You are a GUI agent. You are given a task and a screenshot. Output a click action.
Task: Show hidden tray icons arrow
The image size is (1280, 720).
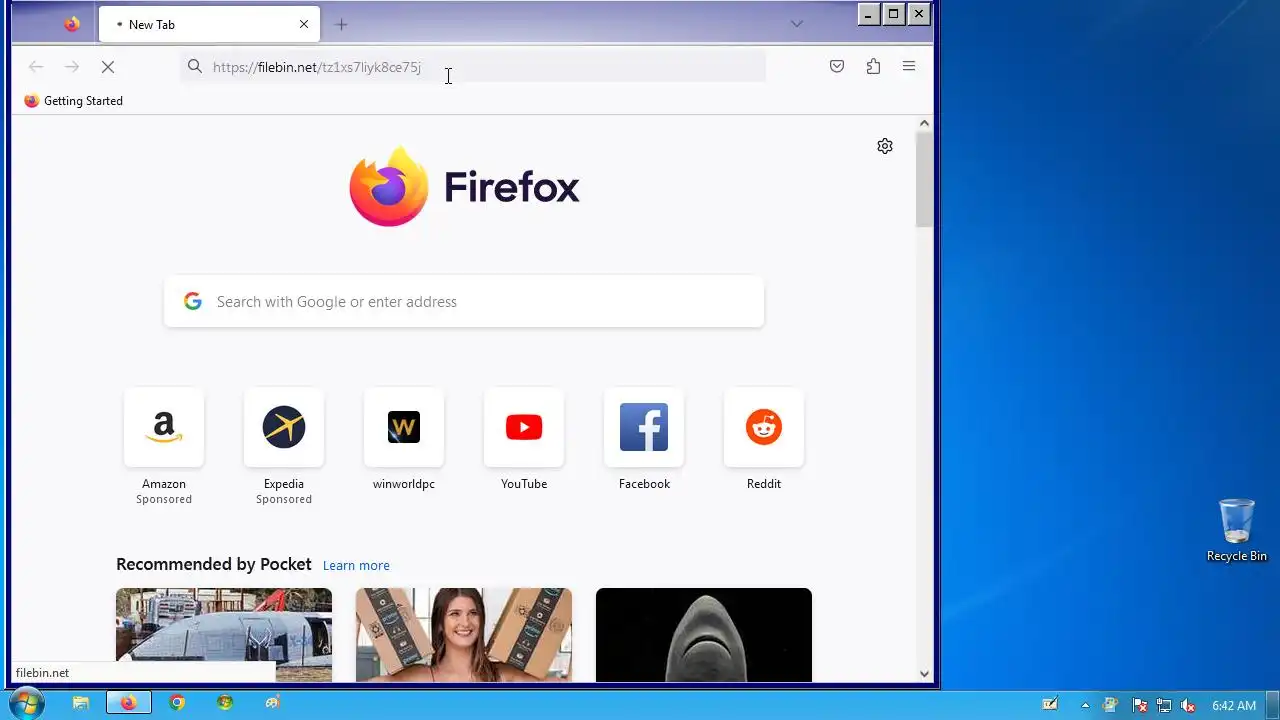tap(1085, 705)
